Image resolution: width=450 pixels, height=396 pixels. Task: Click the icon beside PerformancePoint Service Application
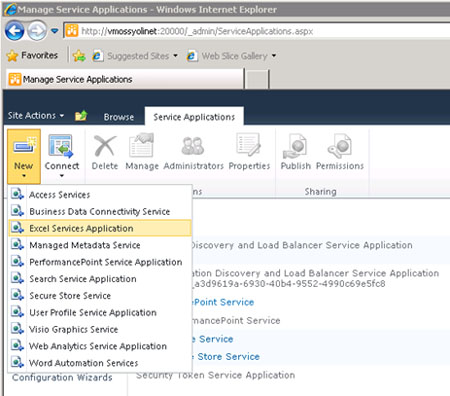17,261
